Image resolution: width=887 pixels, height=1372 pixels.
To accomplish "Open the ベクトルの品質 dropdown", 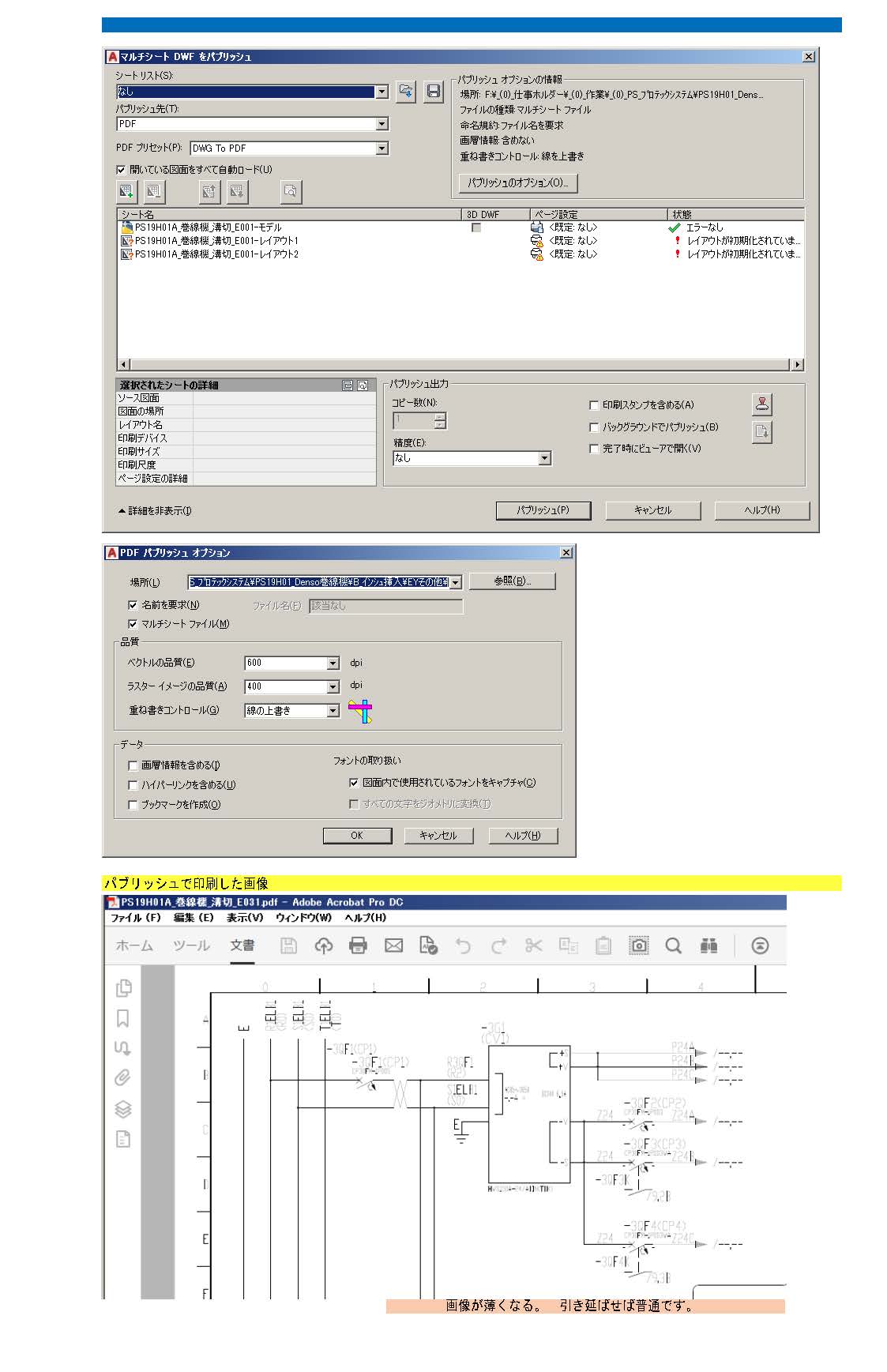I will (x=333, y=663).
